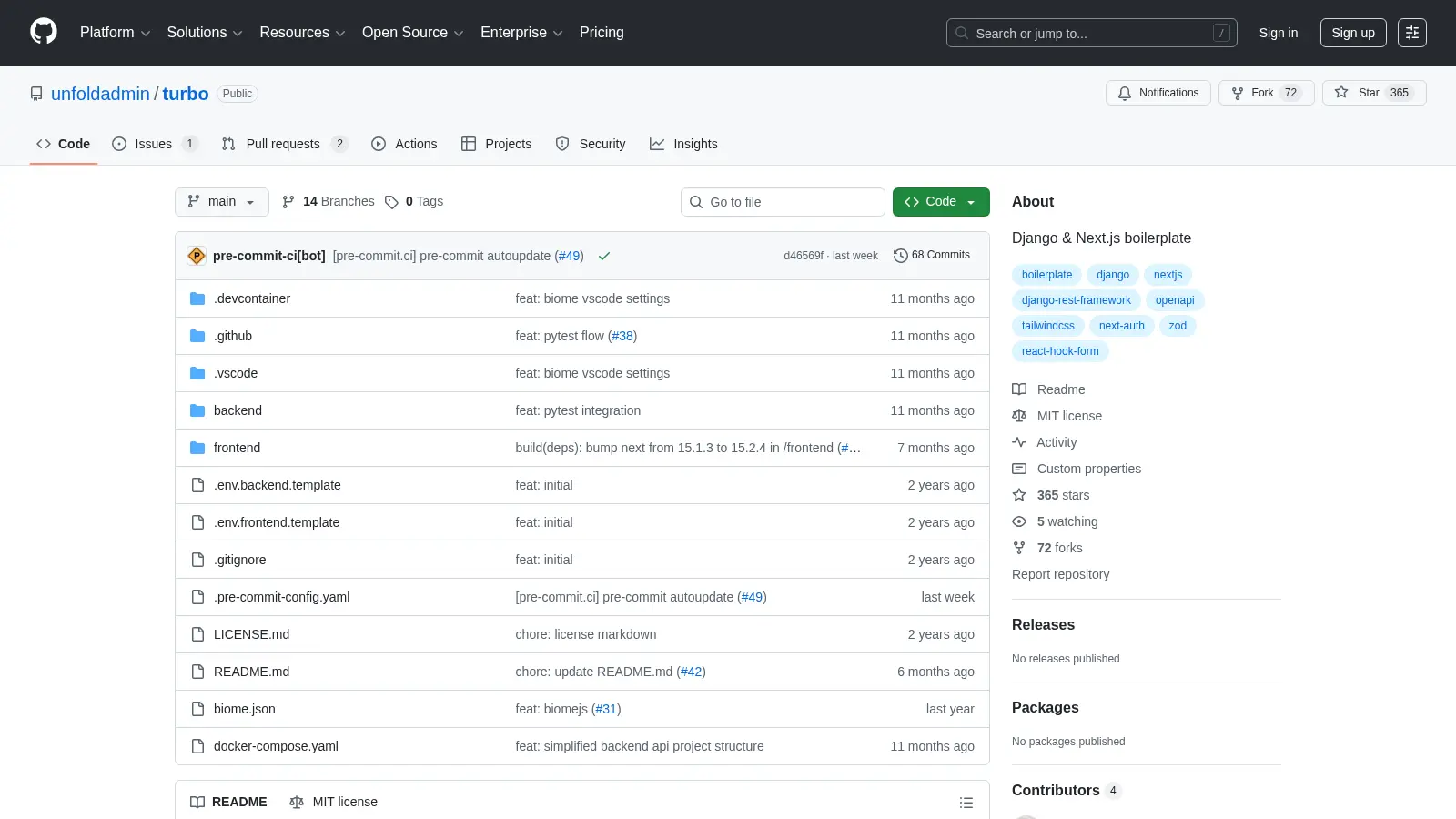
Task: Click the fork icon in Fork button
Action: [1238, 93]
